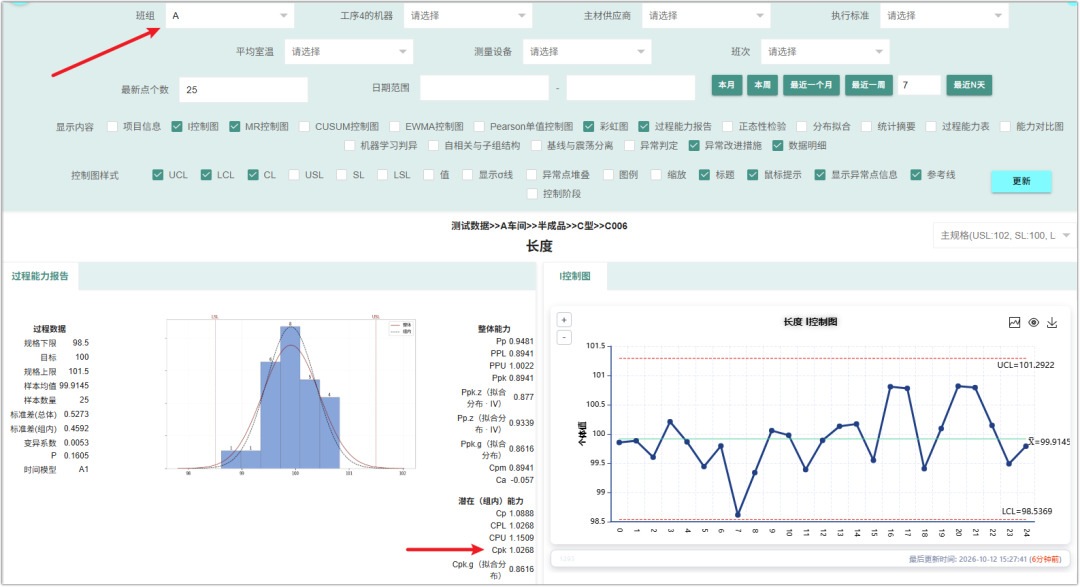
Task: Toggle the eye icon on the control chart
Action: click(x=1034, y=322)
